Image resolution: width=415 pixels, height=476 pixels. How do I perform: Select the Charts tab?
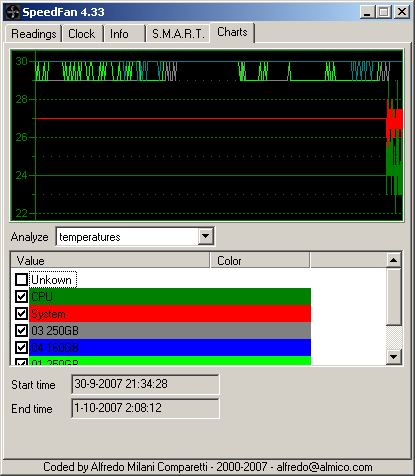click(x=232, y=32)
